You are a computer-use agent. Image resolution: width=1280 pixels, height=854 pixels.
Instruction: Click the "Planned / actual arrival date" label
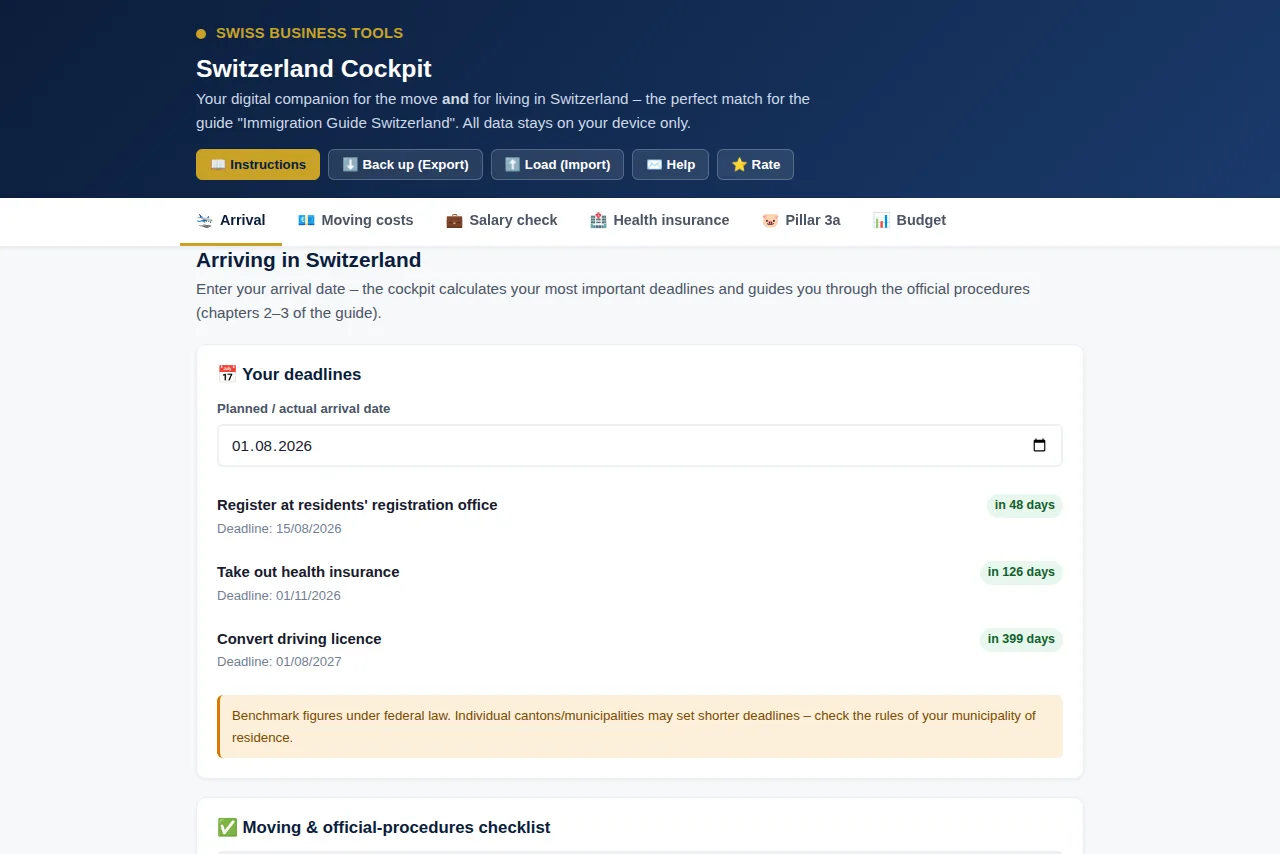(x=304, y=409)
